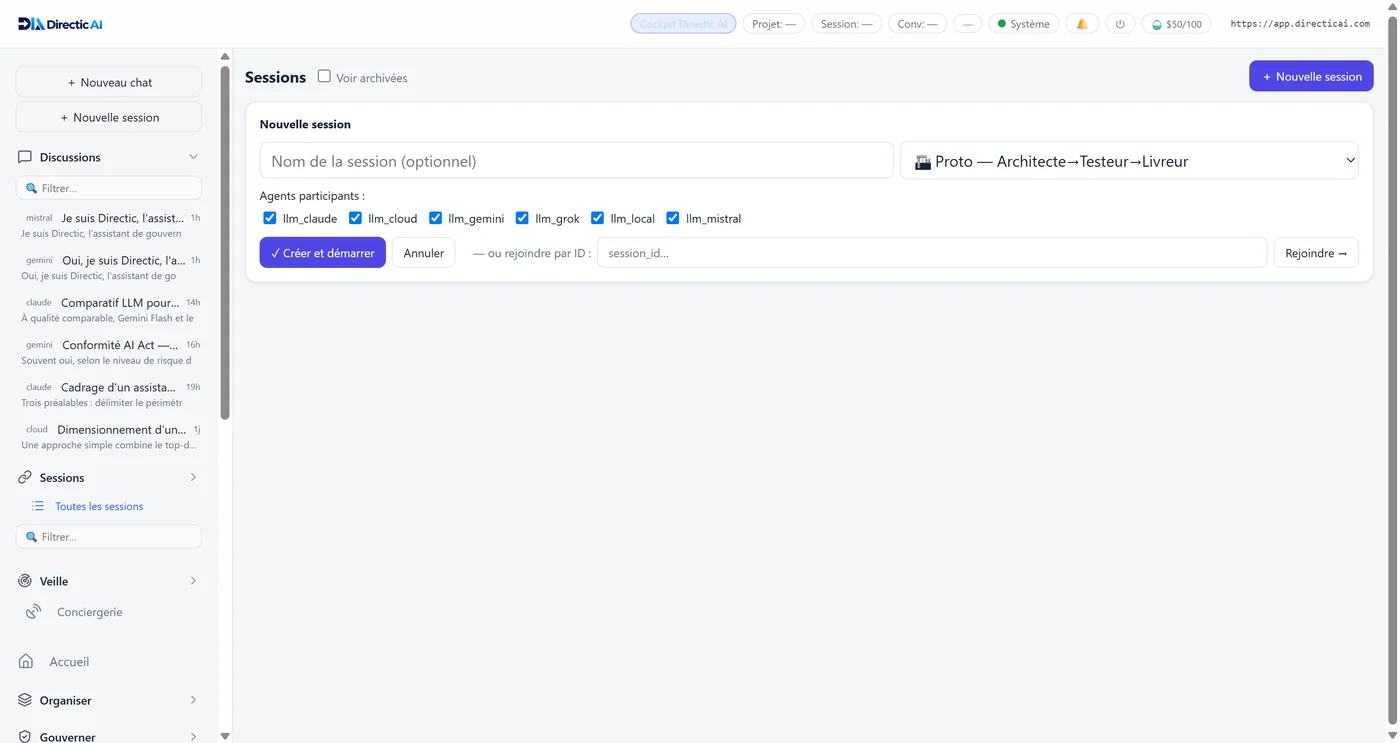Click + Nouveau chat in sidebar
This screenshot has width=1400, height=743.
tap(109, 82)
